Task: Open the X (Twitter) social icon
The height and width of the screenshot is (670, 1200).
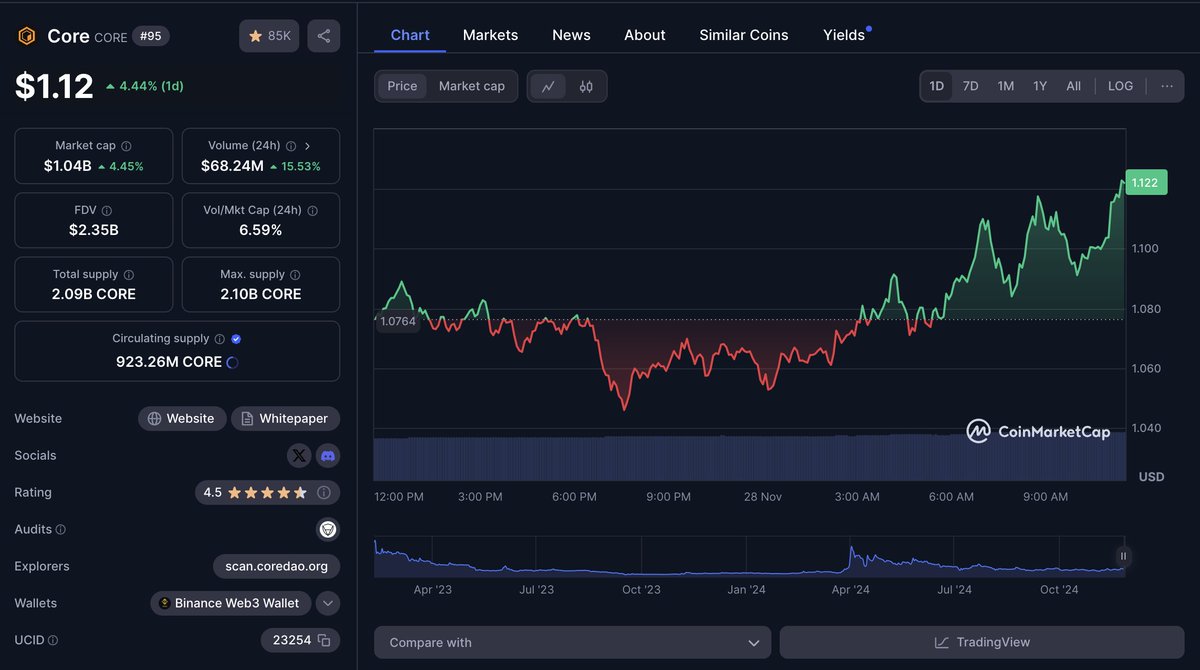Action: [x=299, y=456]
